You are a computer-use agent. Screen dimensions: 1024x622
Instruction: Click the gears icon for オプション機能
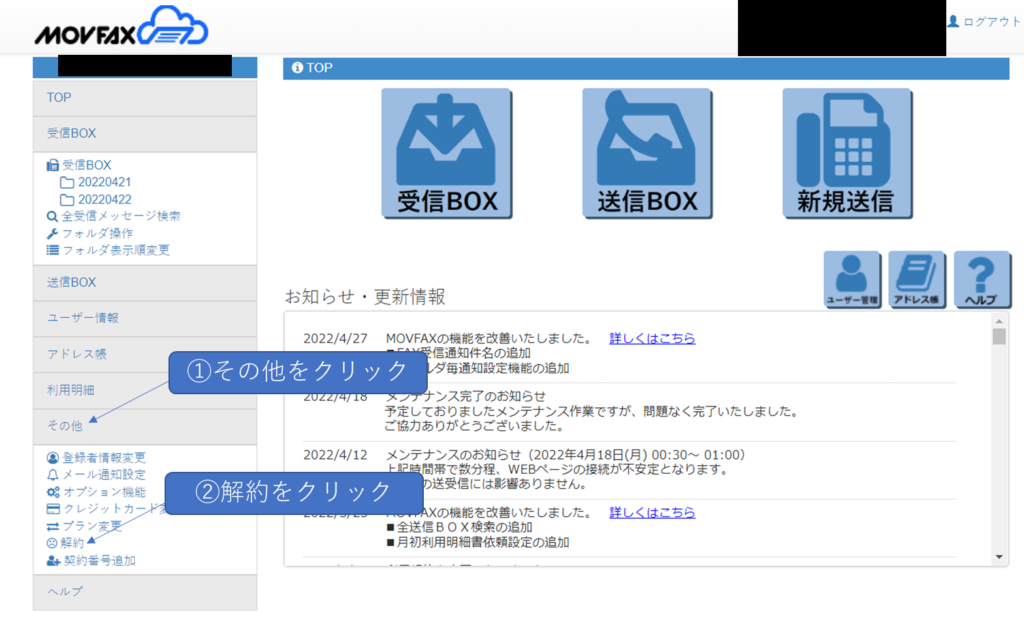coord(53,492)
